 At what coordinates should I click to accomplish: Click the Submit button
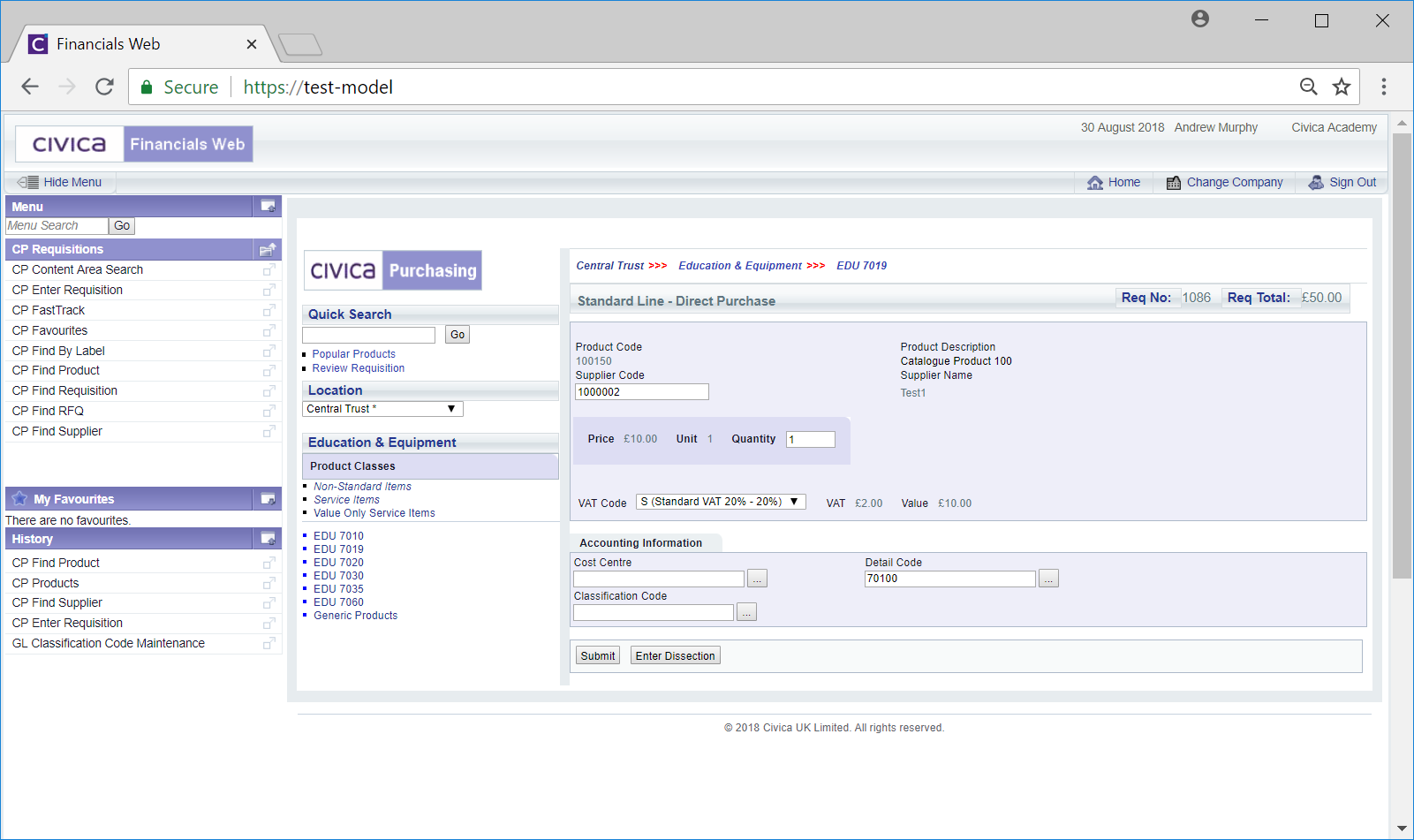(x=598, y=655)
